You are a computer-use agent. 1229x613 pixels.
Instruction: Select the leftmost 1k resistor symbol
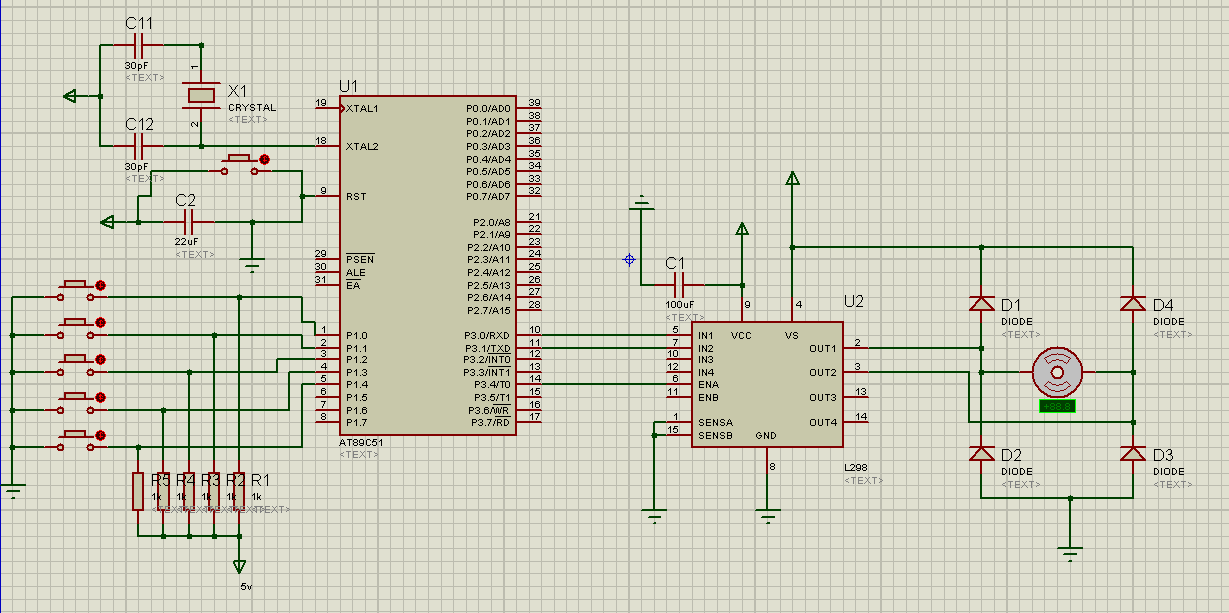click(x=139, y=490)
